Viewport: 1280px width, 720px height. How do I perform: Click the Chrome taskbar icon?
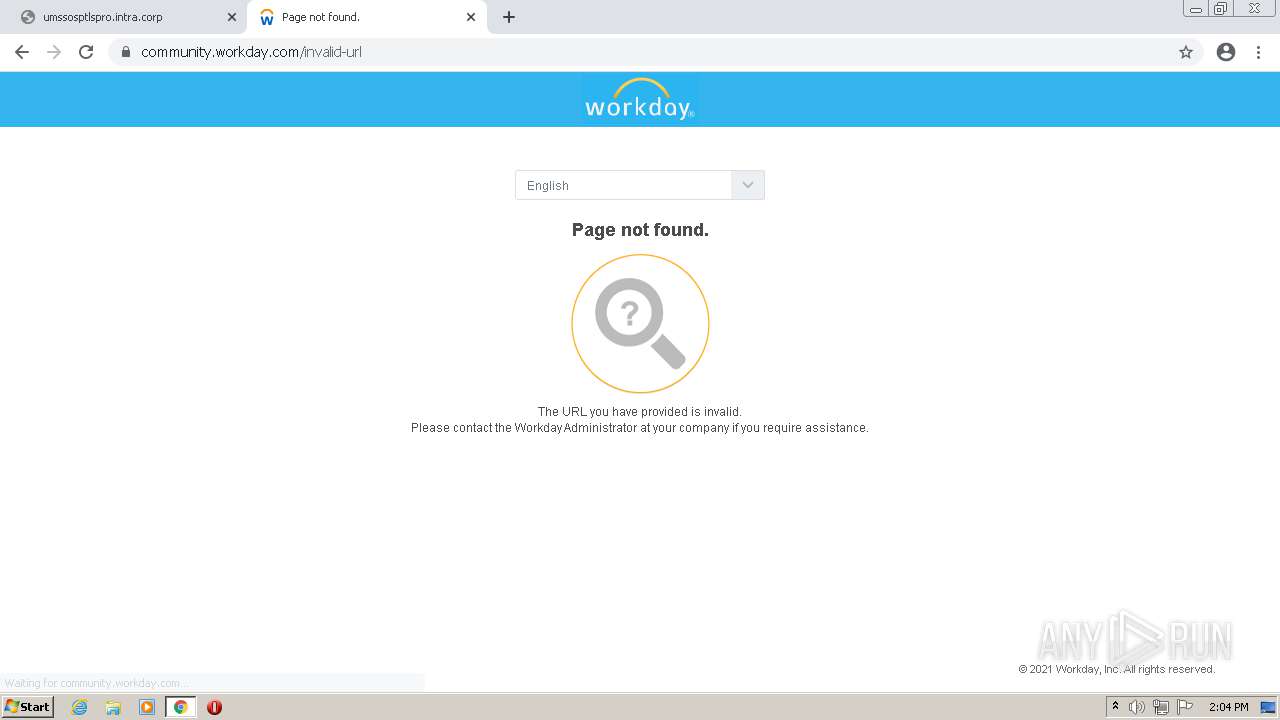(x=181, y=707)
